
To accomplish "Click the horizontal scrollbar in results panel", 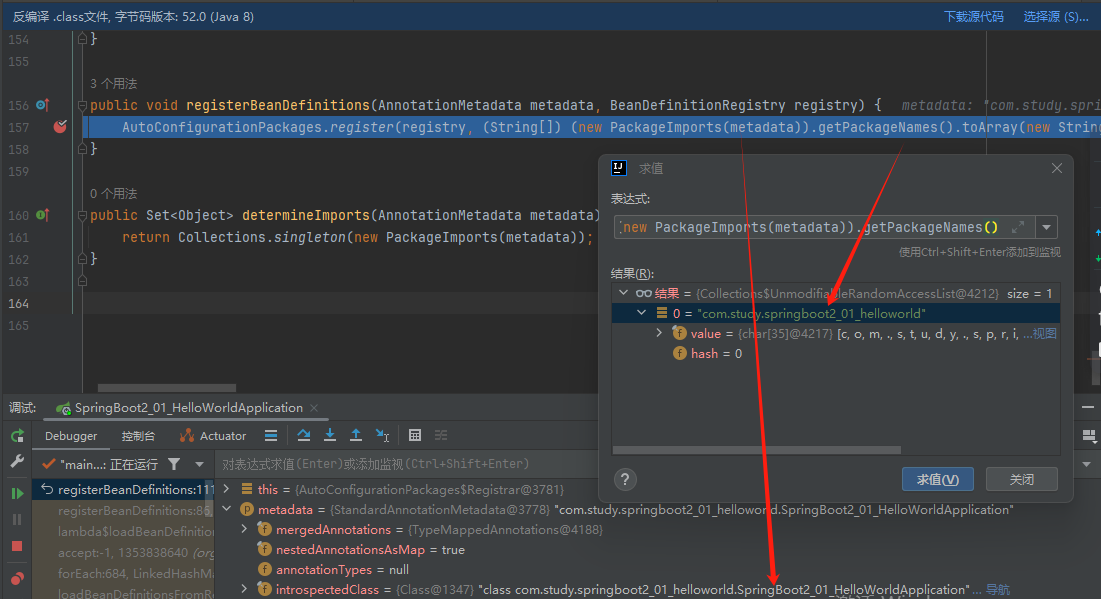I will point(757,450).
